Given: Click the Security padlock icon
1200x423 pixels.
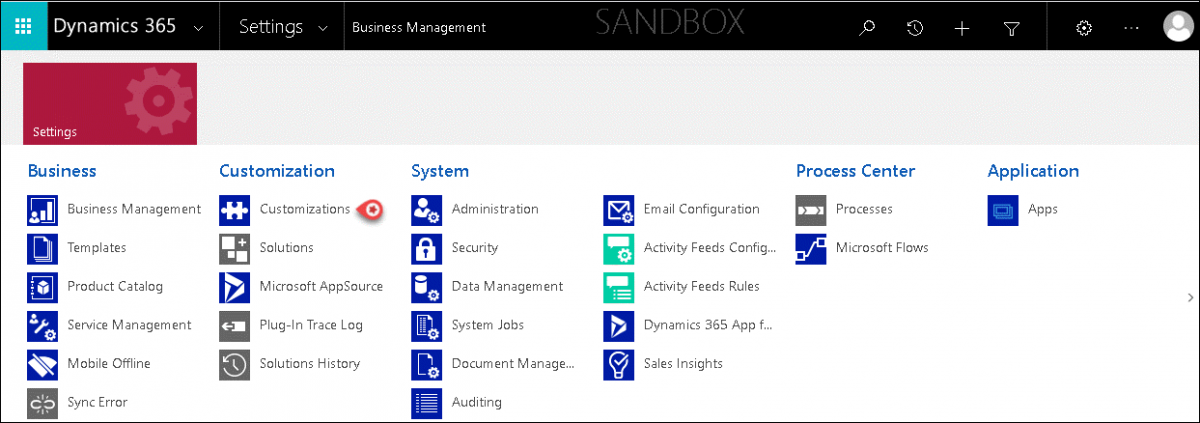Looking at the screenshot, I should click(x=426, y=248).
